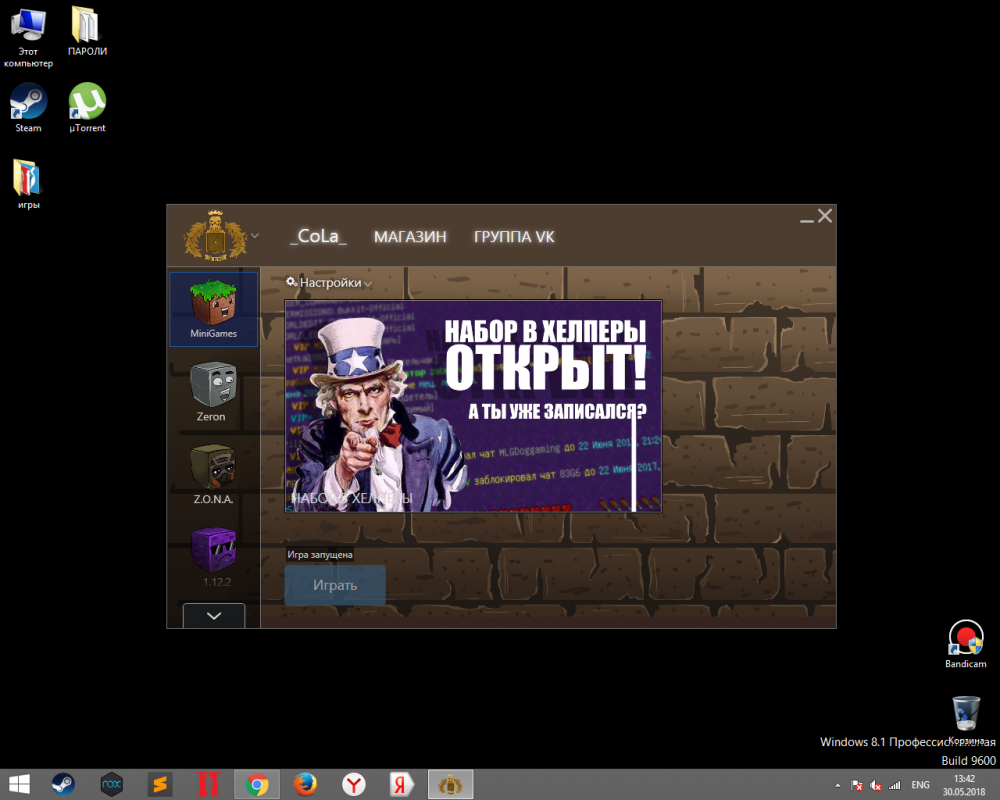Launch Google Chrome from the taskbar
1000x800 pixels.
257,784
